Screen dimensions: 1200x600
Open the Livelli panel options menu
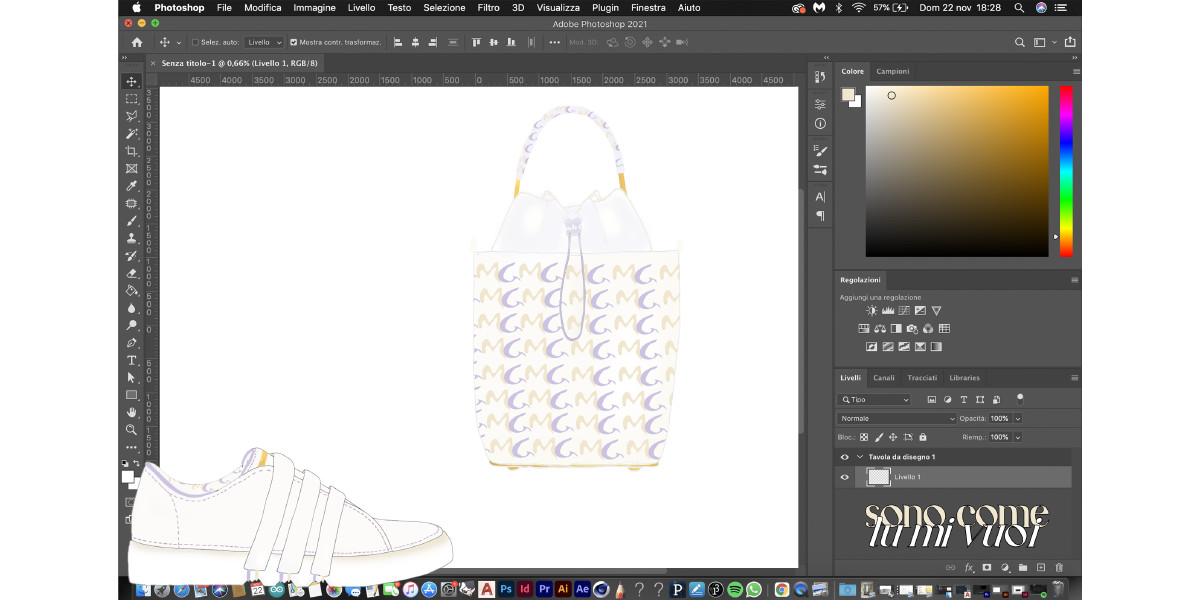[1076, 378]
